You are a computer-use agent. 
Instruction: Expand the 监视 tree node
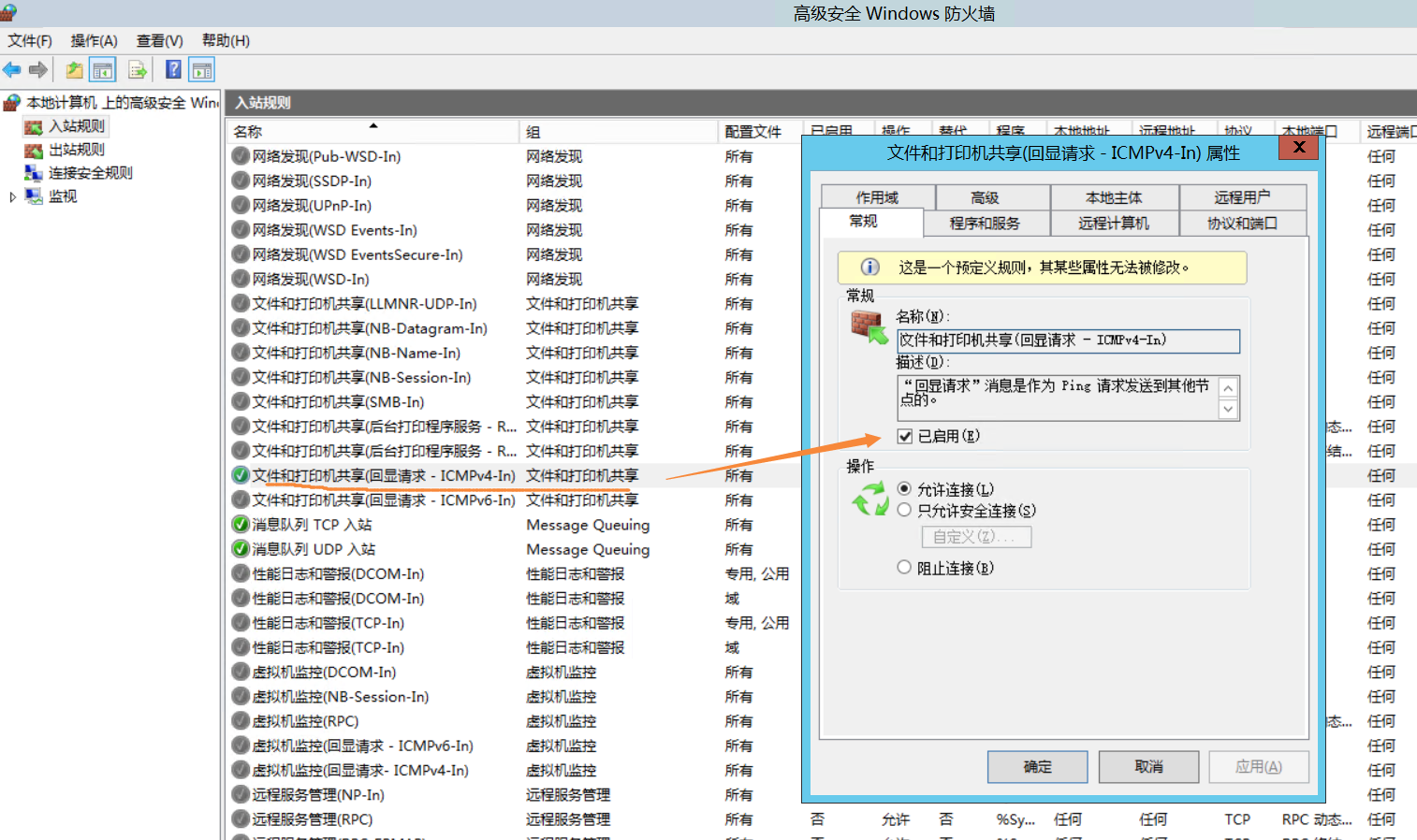pyautogui.click(x=12, y=196)
